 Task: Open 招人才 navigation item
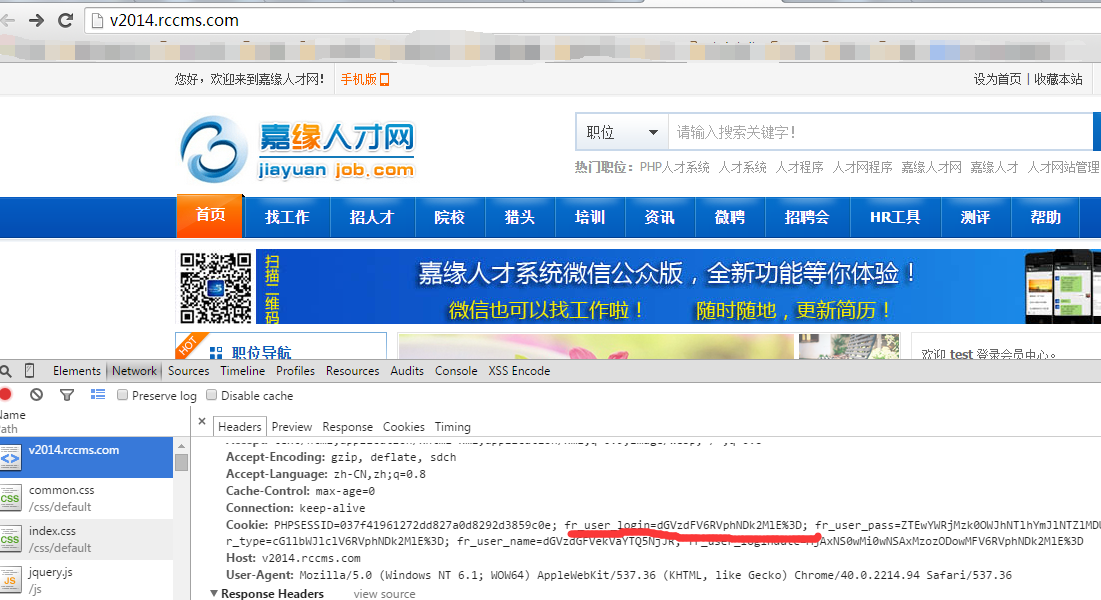pos(372,218)
